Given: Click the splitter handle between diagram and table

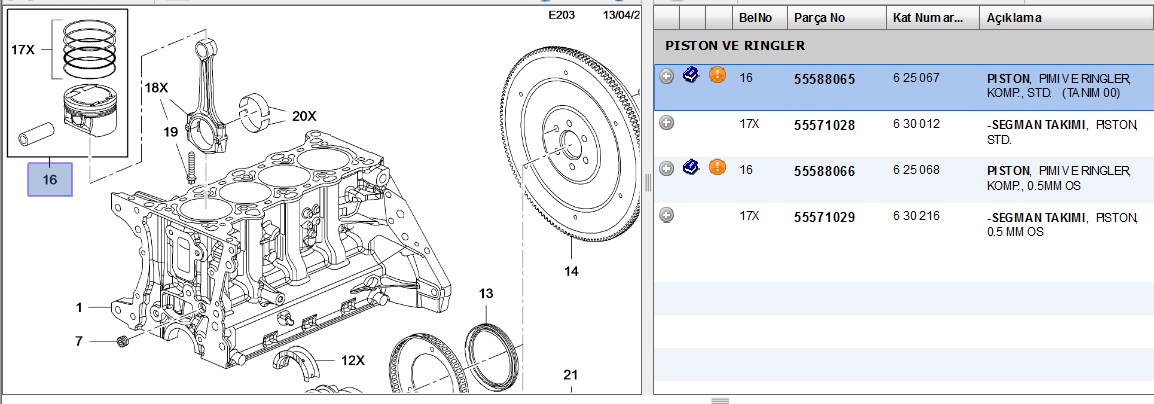Looking at the screenshot, I should [x=648, y=184].
